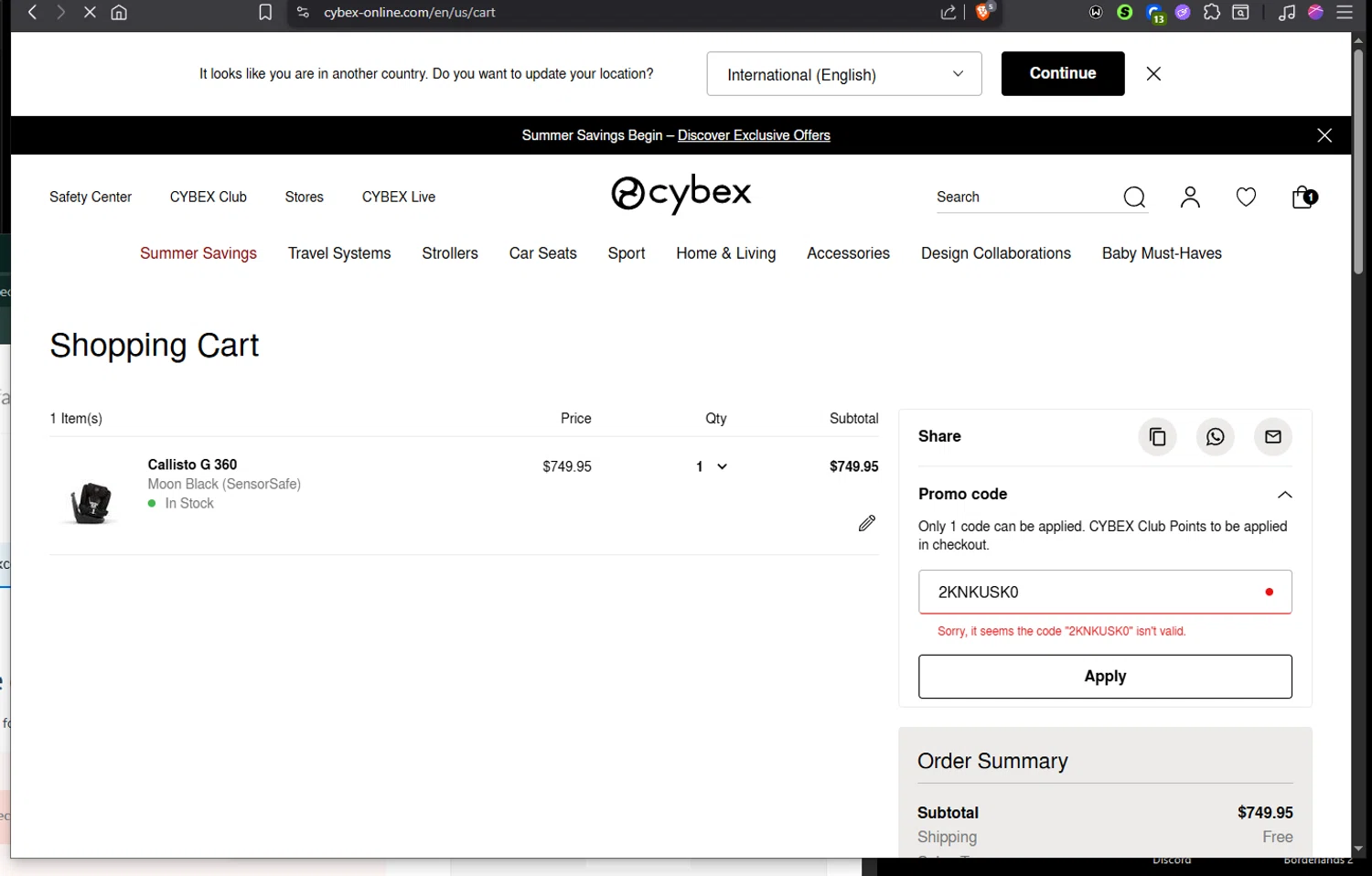Click the music note media control icon
The height and width of the screenshot is (876, 1372).
(x=1287, y=13)
